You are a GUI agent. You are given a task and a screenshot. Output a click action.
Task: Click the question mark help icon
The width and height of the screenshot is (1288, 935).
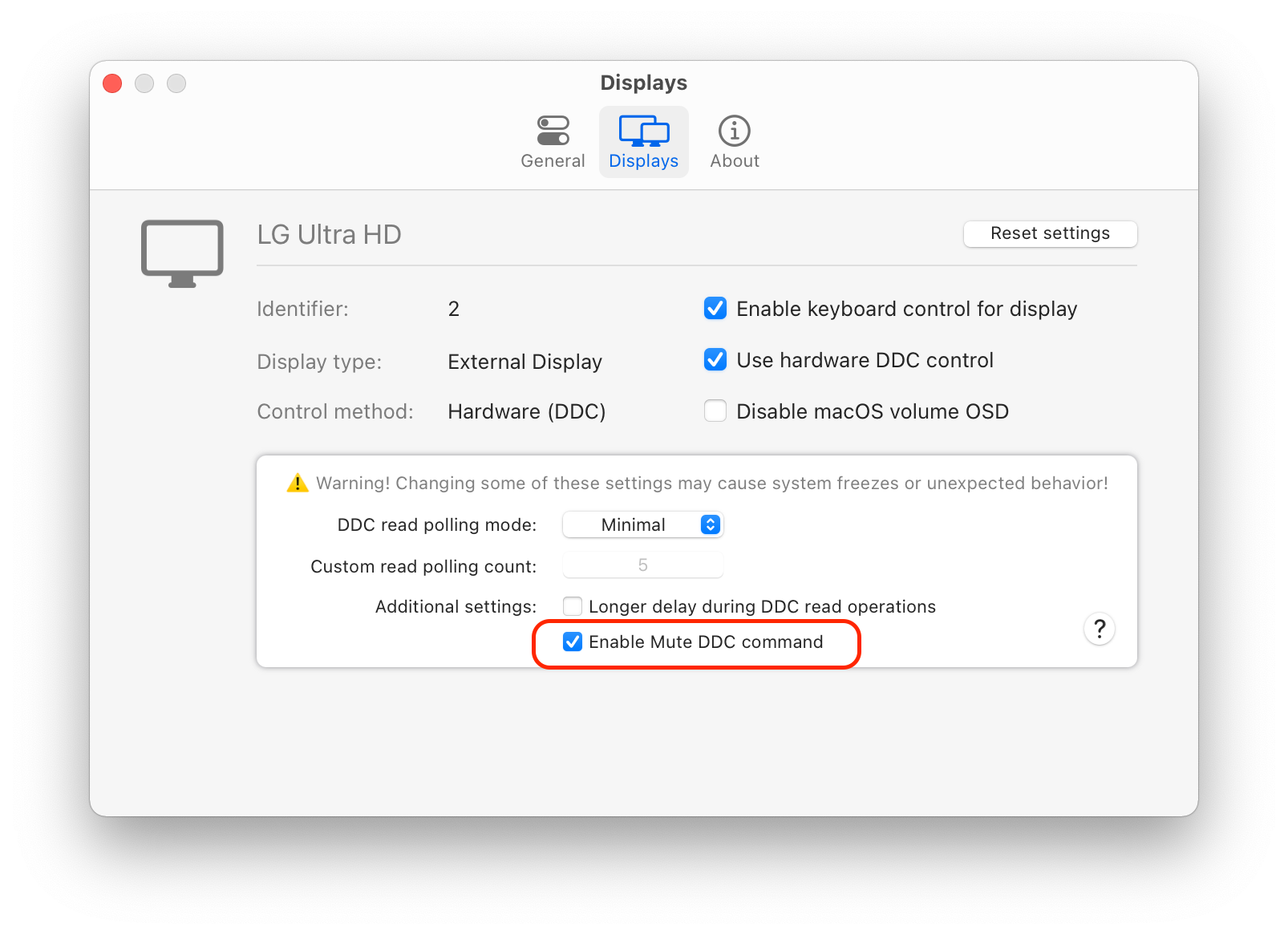(x=1099, y=629)
